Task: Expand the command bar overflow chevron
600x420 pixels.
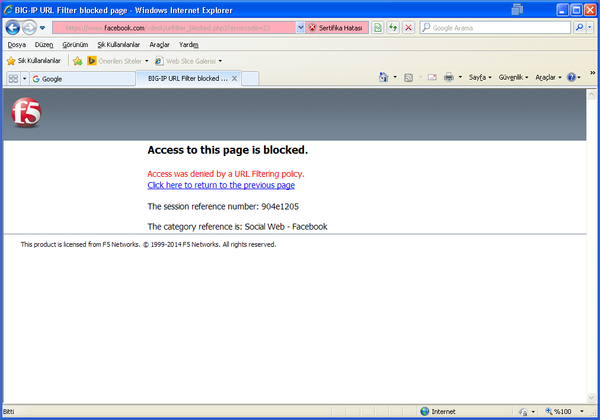Action: pyautogui.click(x=592, y=73)
